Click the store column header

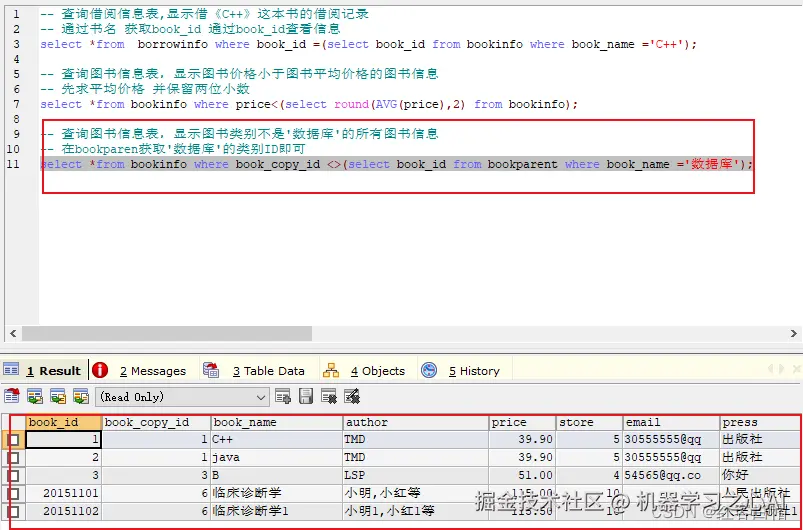[589, 422]
